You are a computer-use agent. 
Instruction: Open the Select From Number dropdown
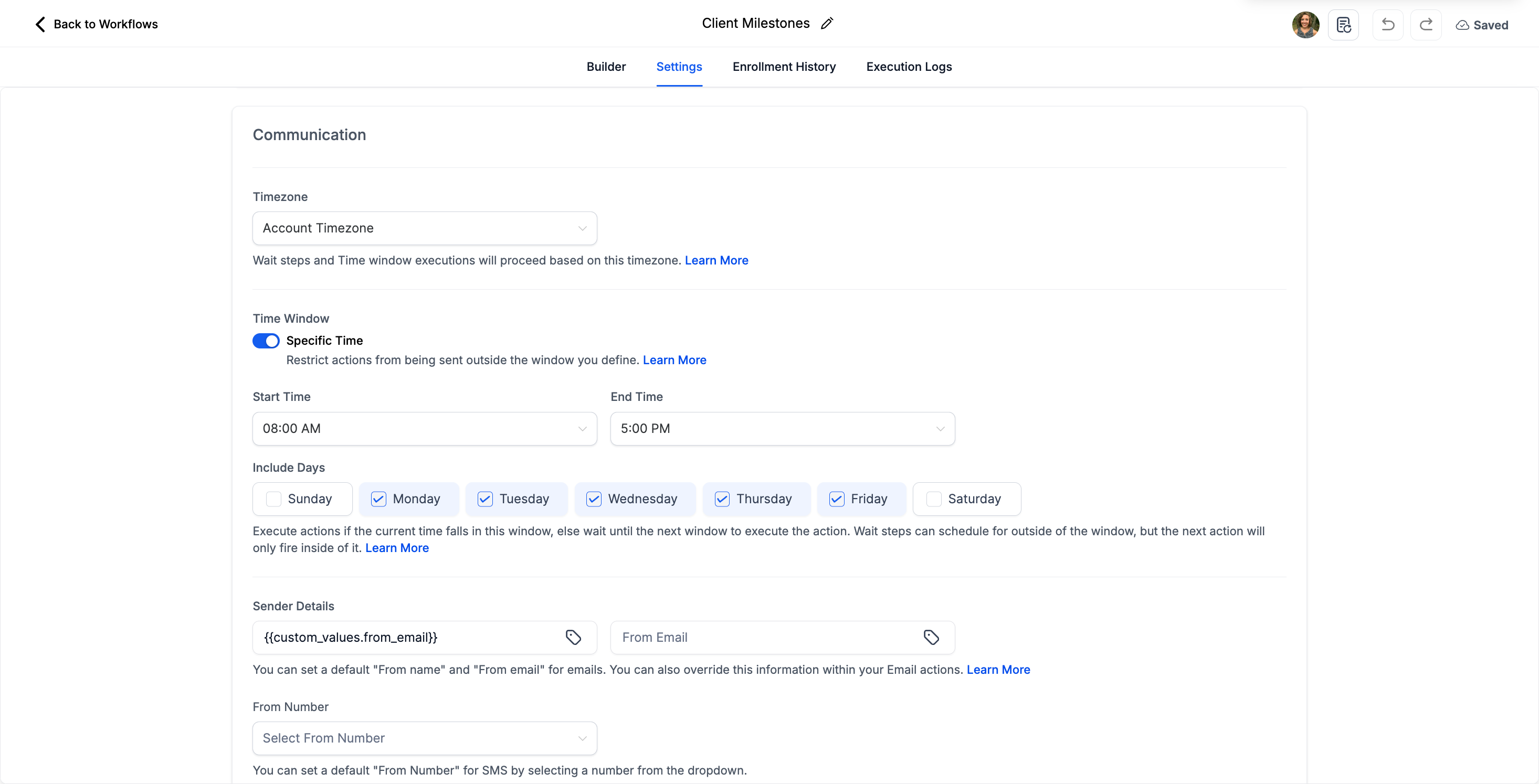[x=424, y=738]
